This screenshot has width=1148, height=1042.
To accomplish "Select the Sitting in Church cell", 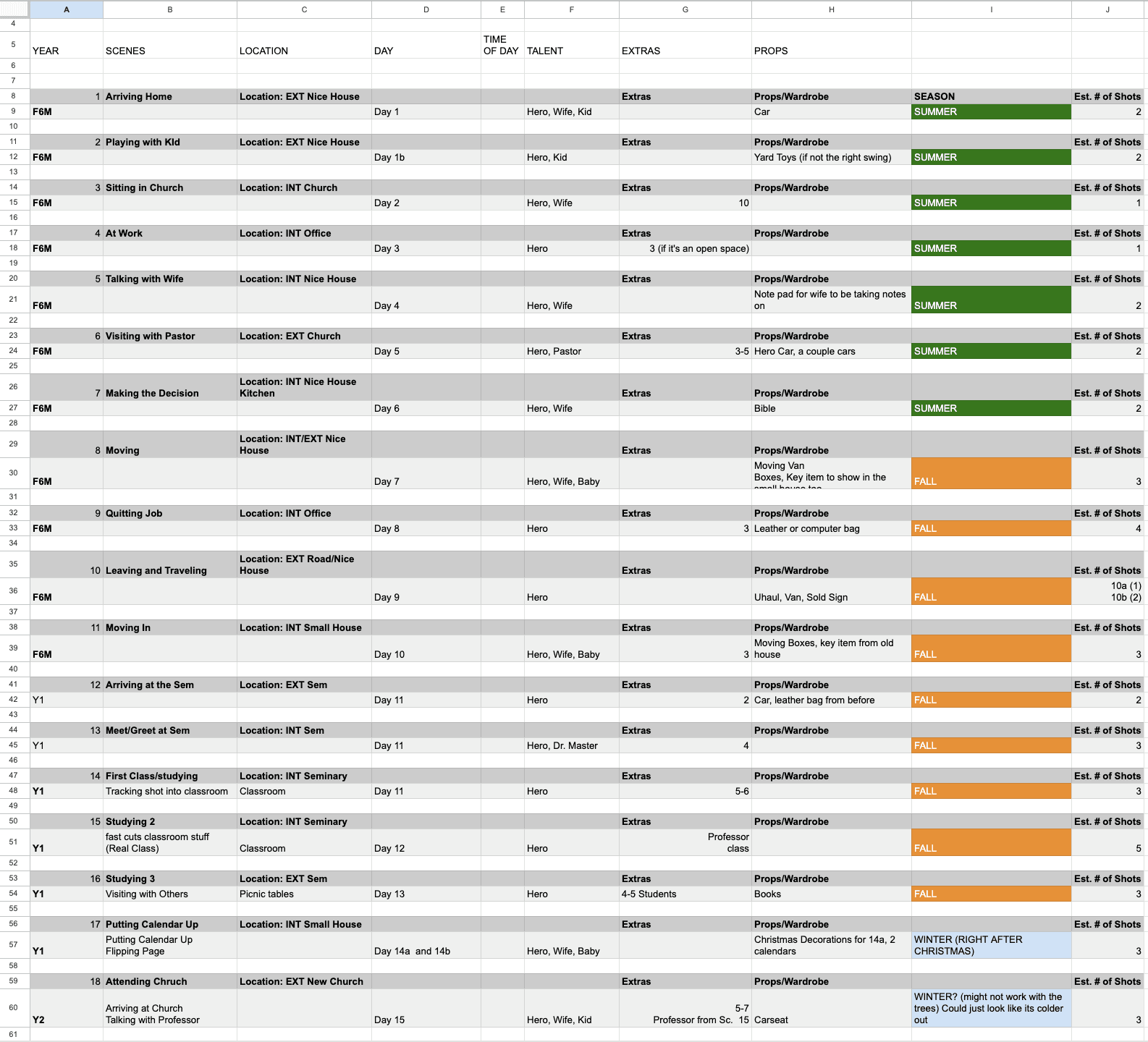I will [x=170, y=187].
